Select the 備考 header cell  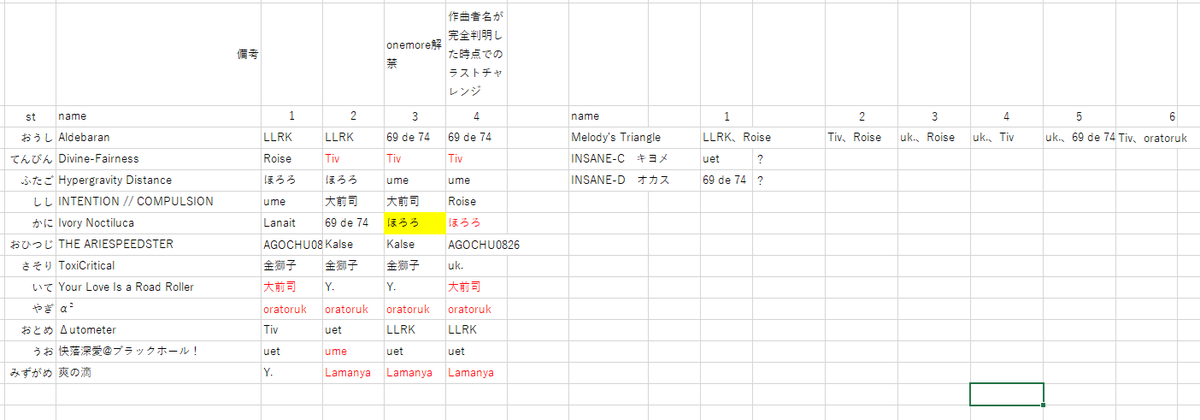[x=158, y=54]
